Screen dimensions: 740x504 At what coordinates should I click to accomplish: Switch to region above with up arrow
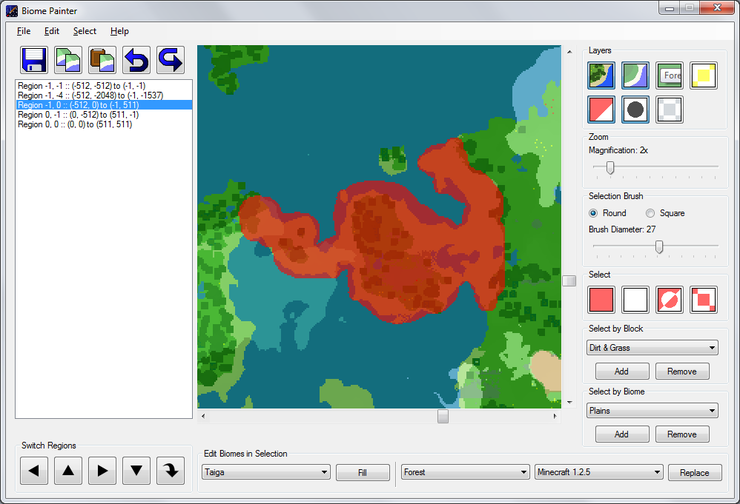tap(68, 470)
